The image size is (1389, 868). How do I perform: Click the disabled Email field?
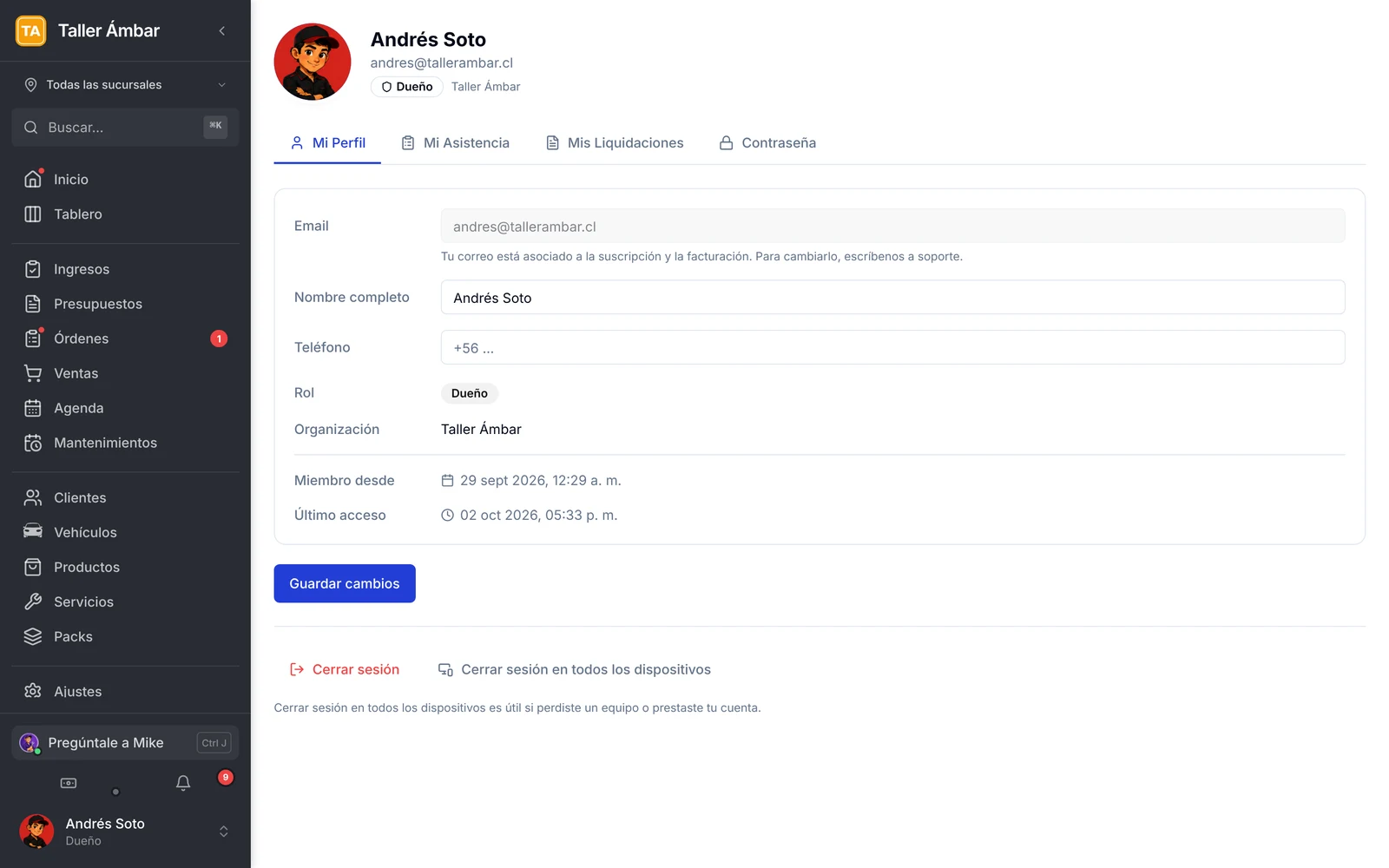pos(892,226)
